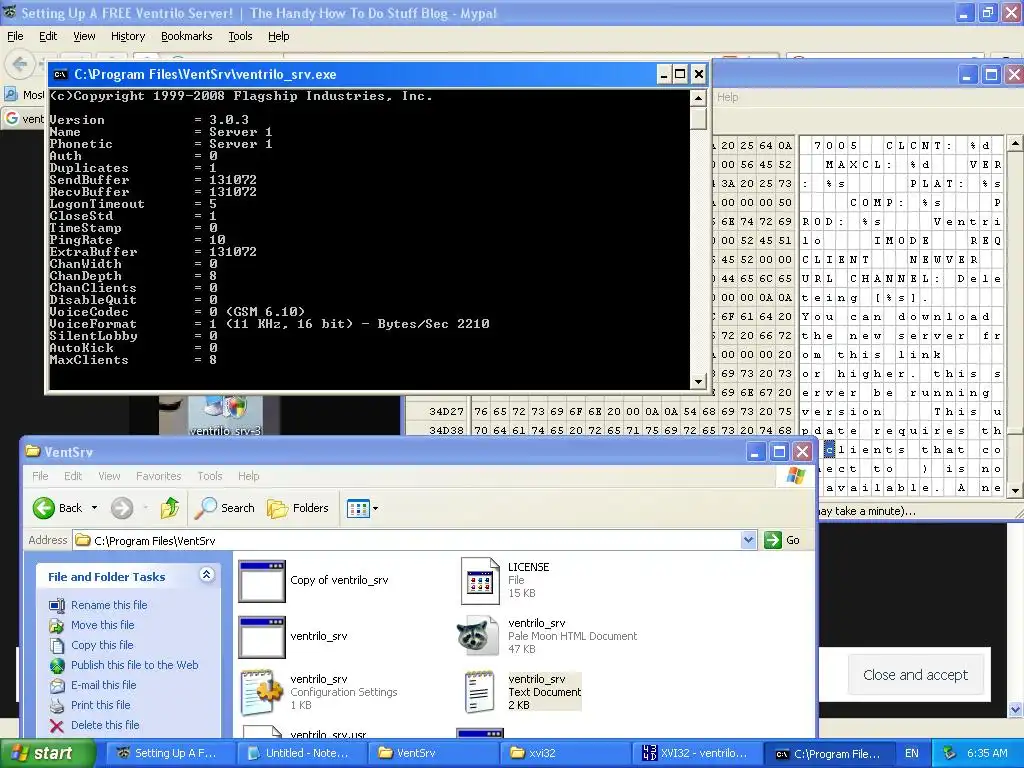The image size is (1024, 768).
Task: Open the browser's History menu
Action: click(127, 37)
